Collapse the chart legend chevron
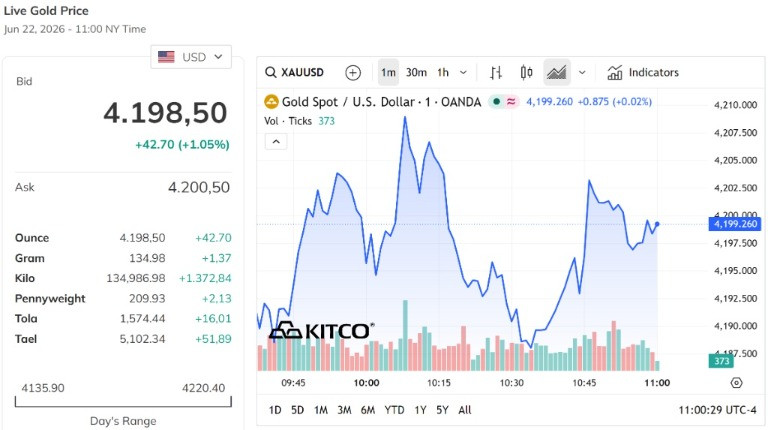The height and width of the screenshot is (430, 768). pyautogui.click(x=276, y=142)
